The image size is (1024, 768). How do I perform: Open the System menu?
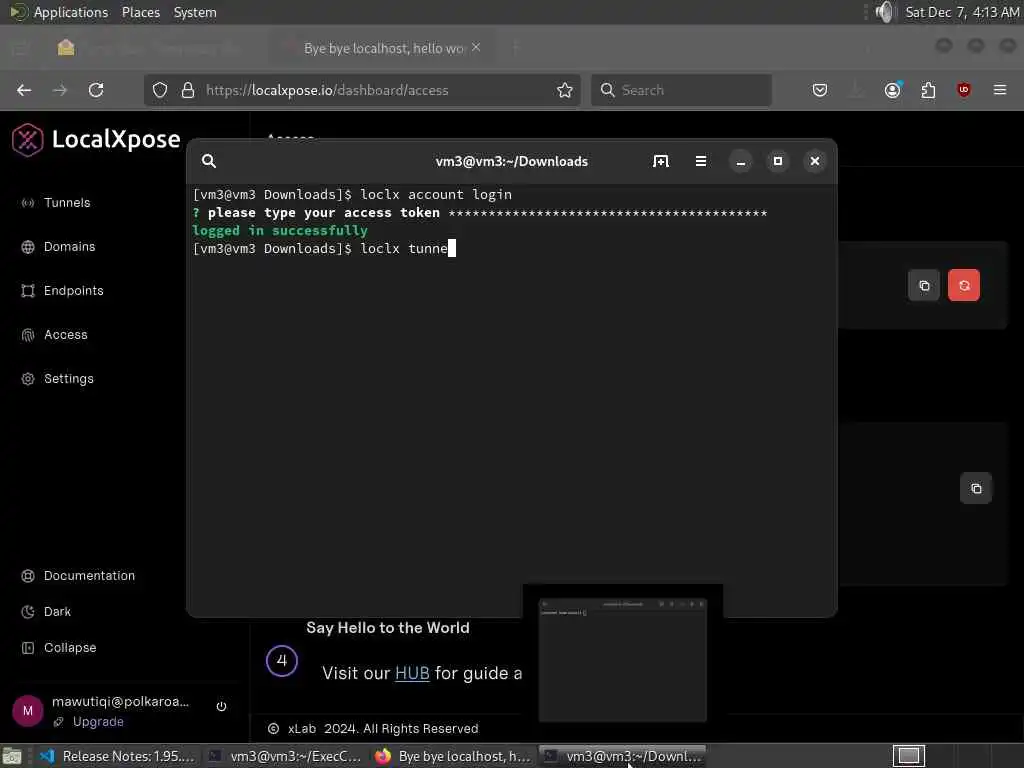point(195,12)
